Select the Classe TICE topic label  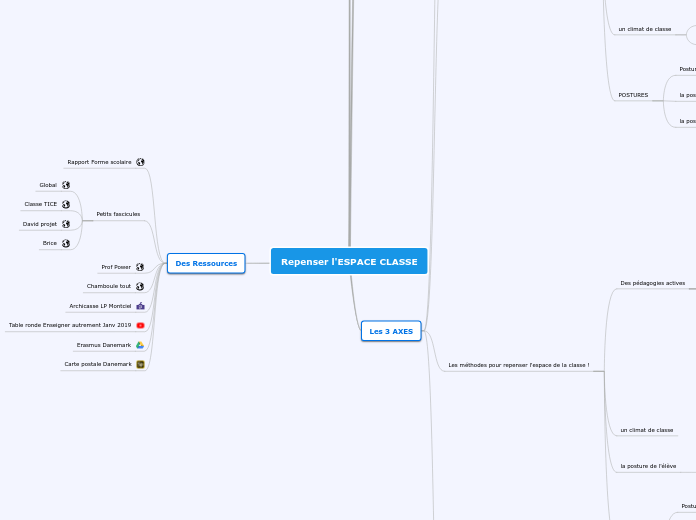click(41, 204)
